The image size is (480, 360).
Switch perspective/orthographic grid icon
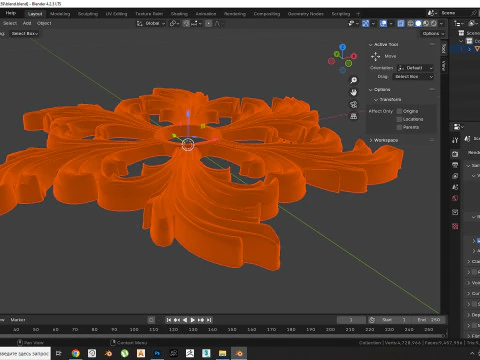coord(353,116)
